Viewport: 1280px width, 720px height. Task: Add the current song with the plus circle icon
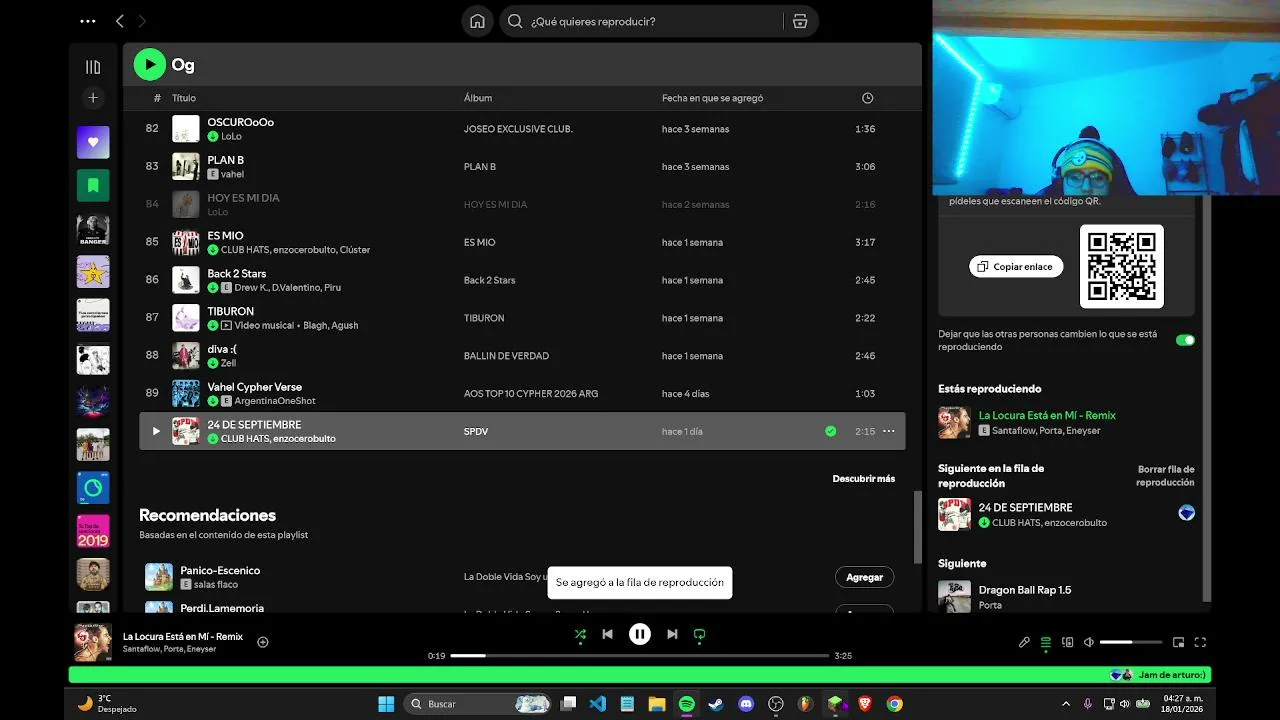(x=263, y=642)
